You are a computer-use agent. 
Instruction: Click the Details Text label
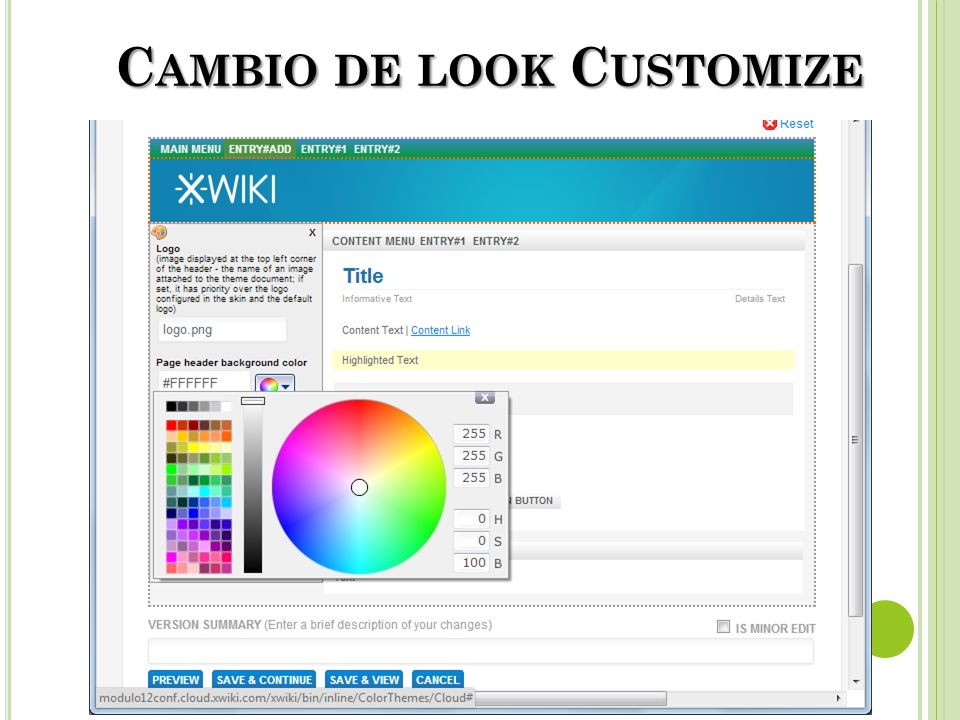click(760, 299)
